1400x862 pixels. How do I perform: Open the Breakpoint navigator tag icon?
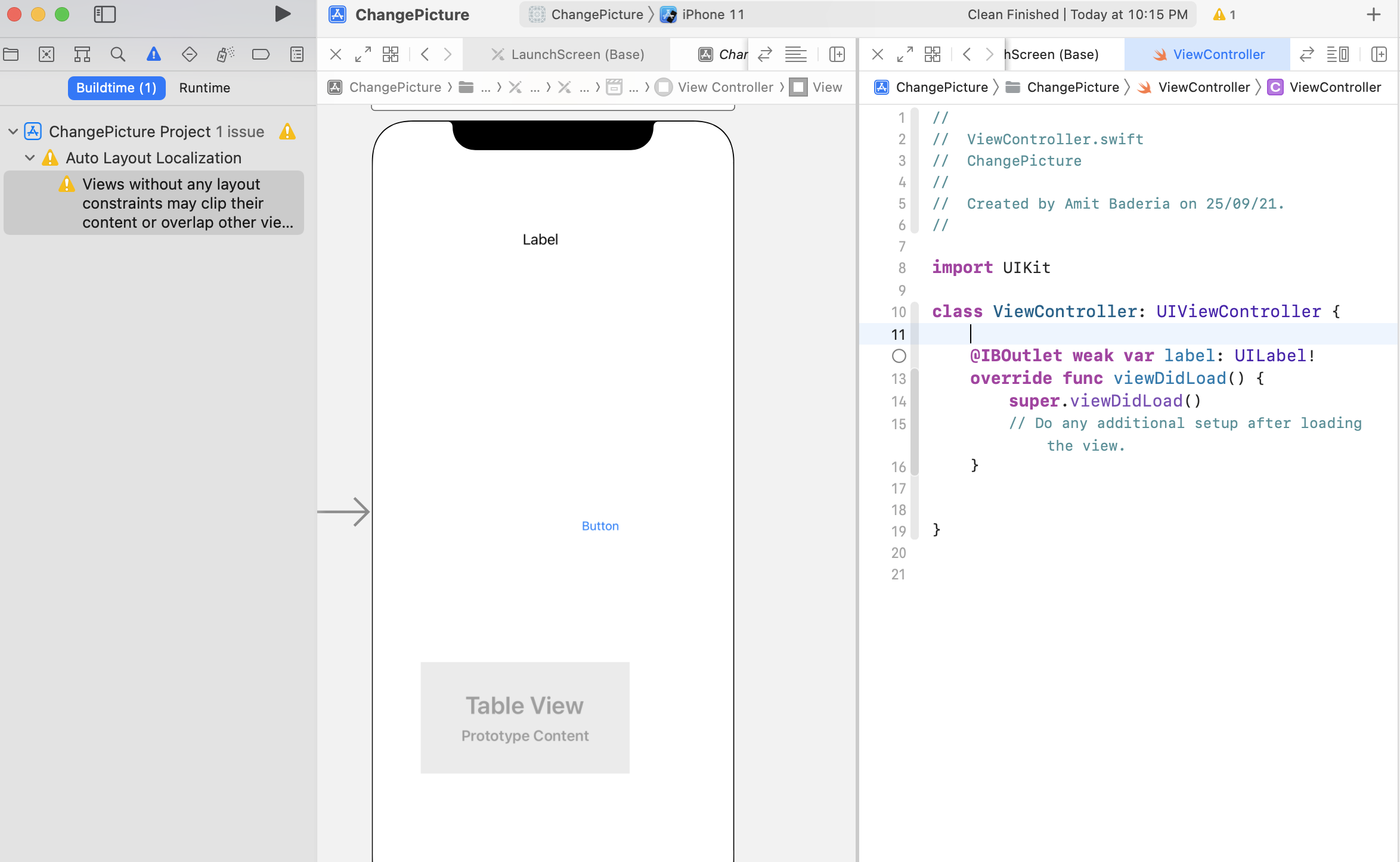[261, 54]
